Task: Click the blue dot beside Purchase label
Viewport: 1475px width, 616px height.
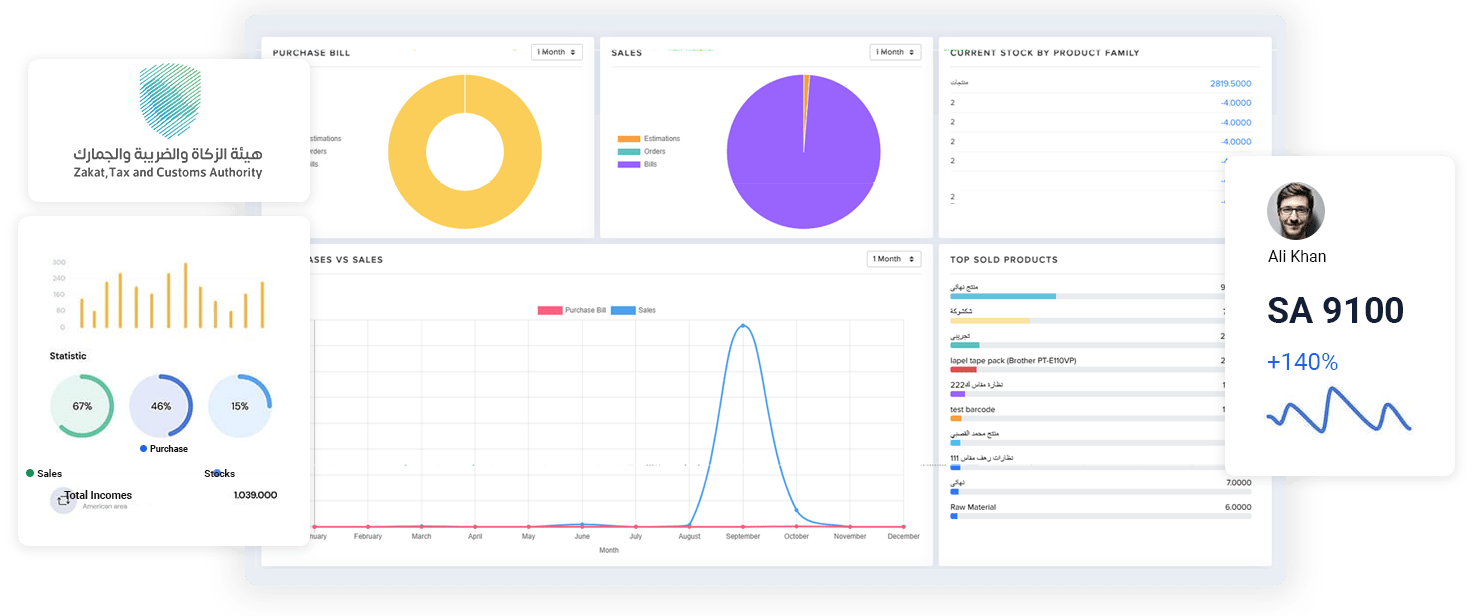Action: (x=144, y=449)
